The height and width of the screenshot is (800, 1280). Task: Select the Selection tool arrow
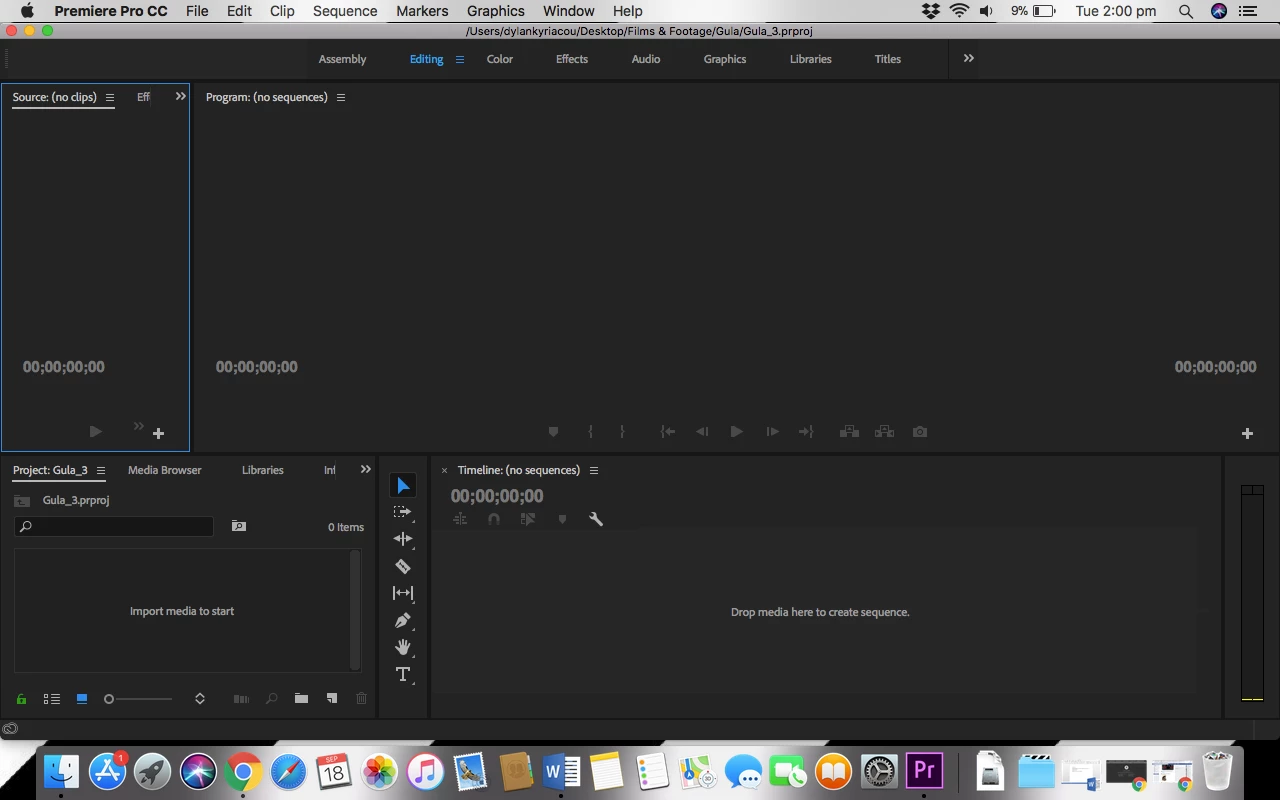403,486
